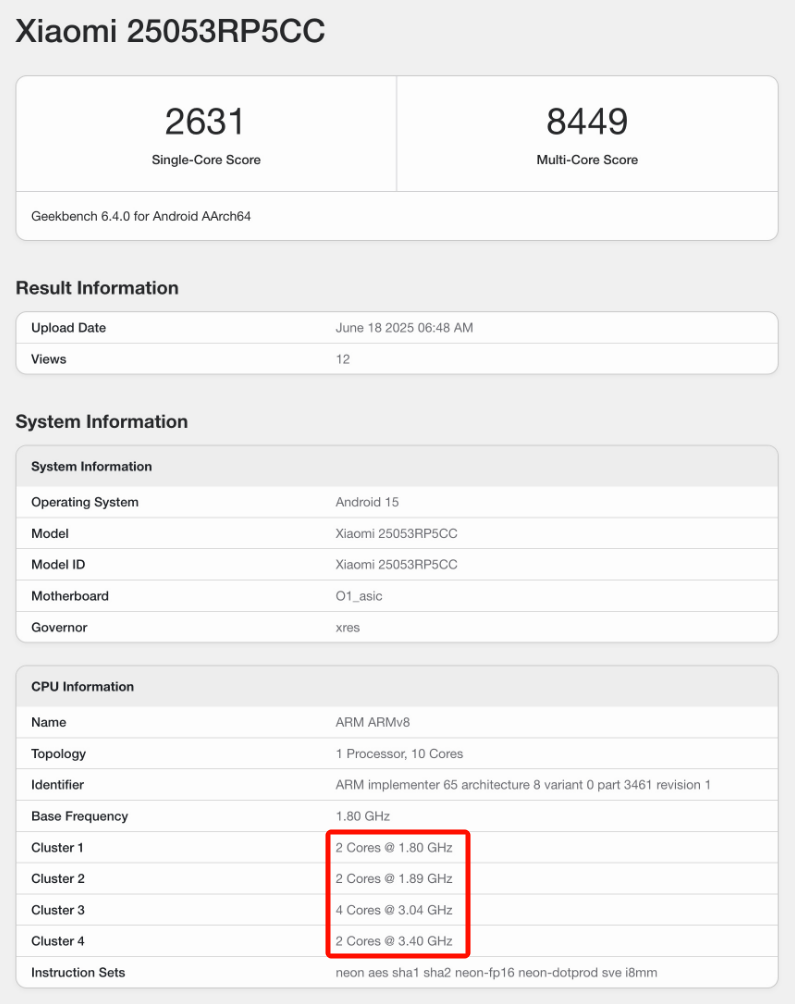This screenshot has width=795, height=1004.
Task: Click the Model ID row label
Action: point(58,564)
